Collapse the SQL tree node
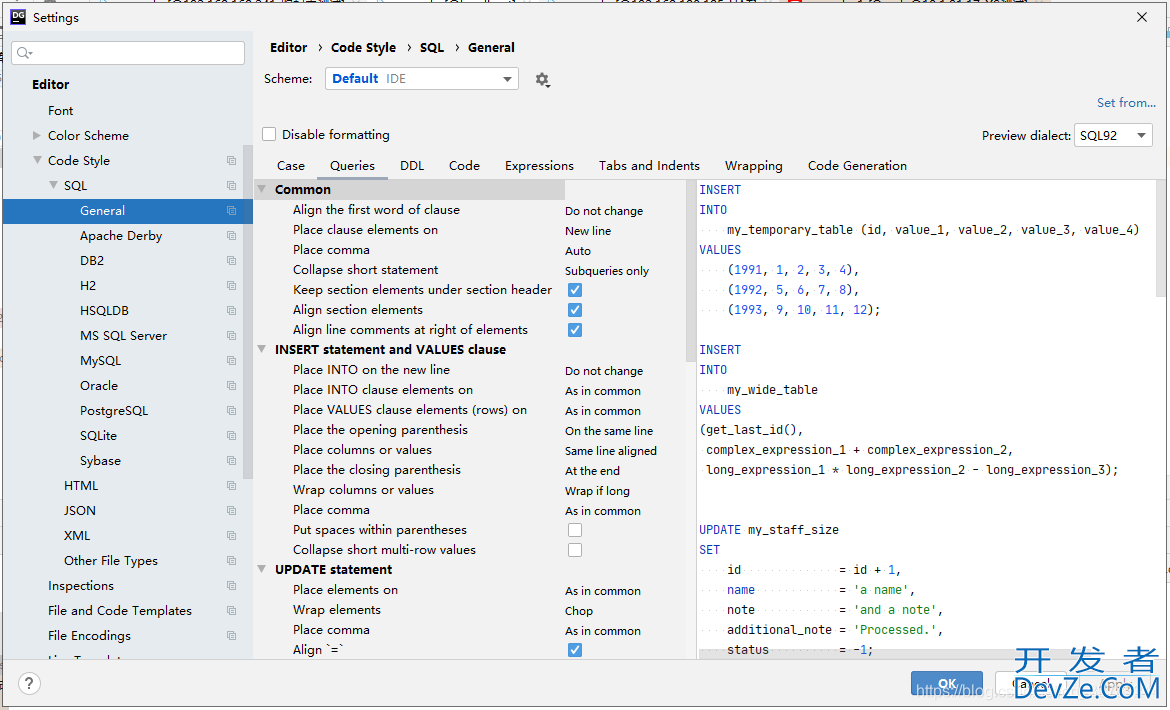This screenshot has width=1170, height=710. (53, 186)
